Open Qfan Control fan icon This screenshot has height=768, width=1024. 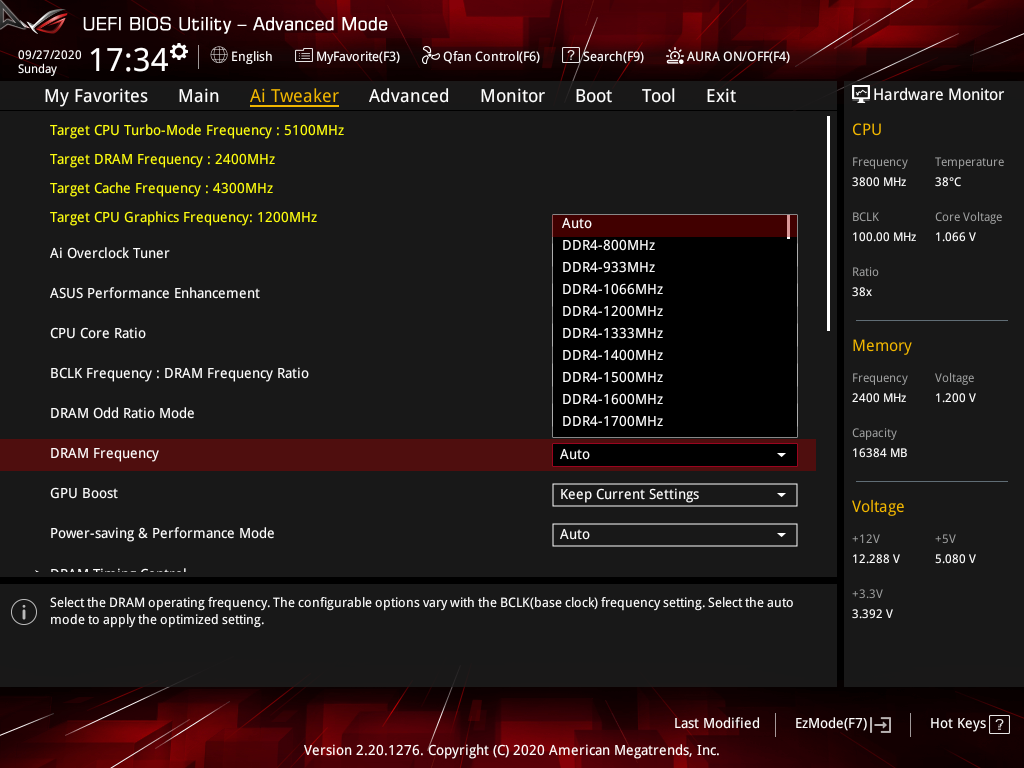click(x=430, y=56)
